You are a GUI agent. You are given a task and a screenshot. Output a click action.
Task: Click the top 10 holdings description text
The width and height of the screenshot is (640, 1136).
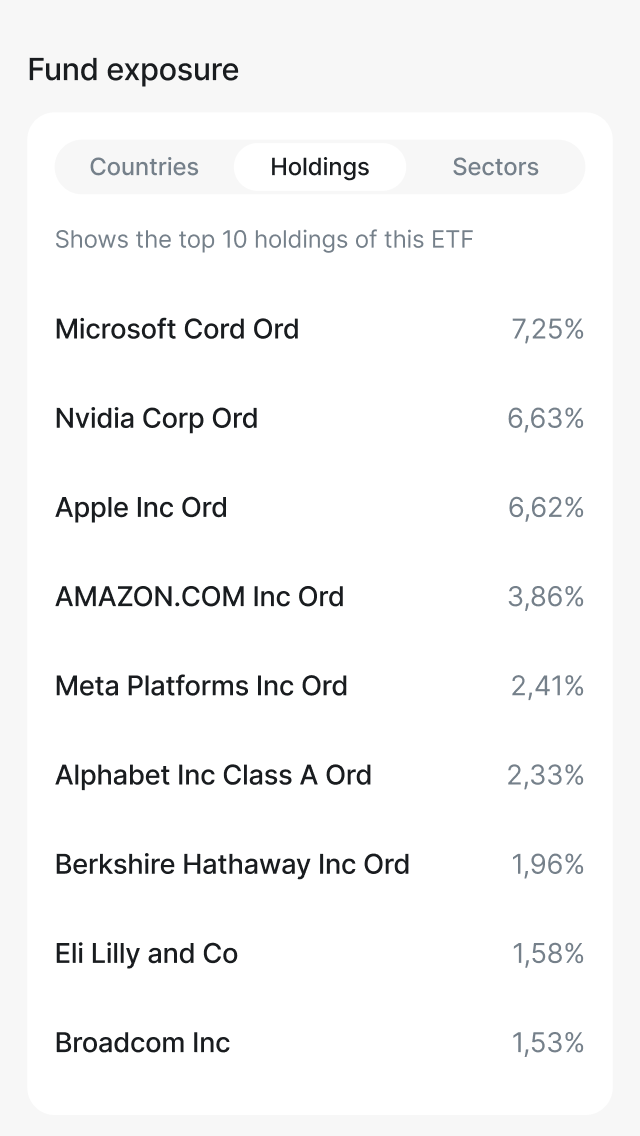coord(265,239)
